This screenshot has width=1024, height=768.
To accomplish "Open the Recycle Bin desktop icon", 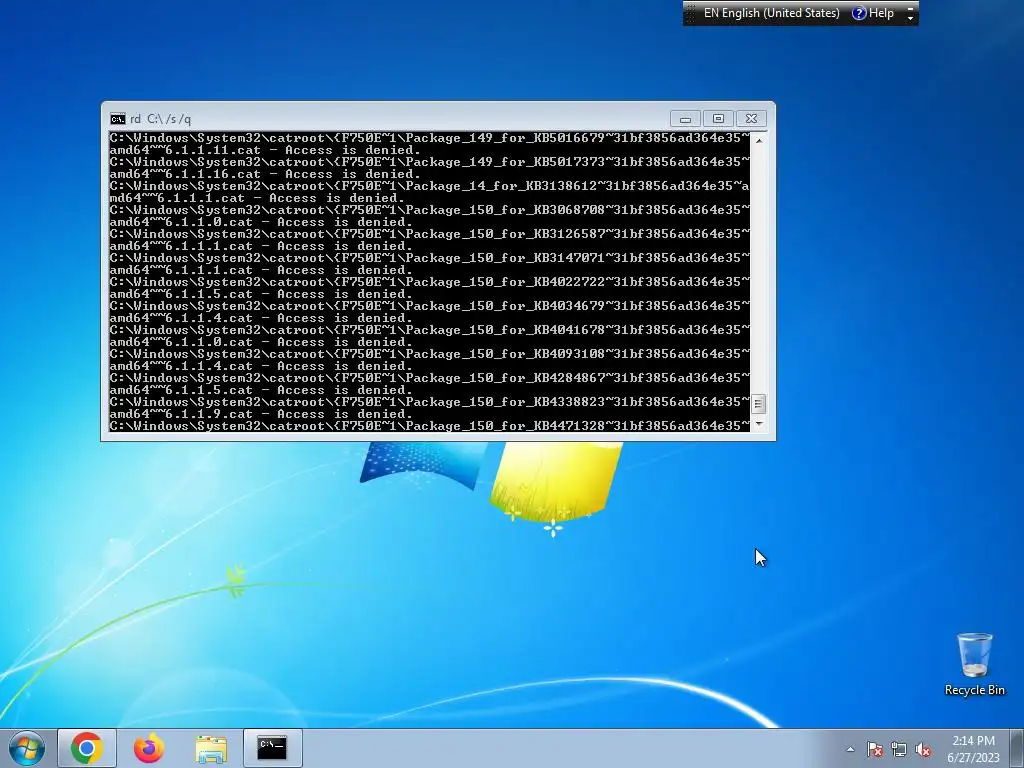I will pyautogui.click(x=974, y=664).
